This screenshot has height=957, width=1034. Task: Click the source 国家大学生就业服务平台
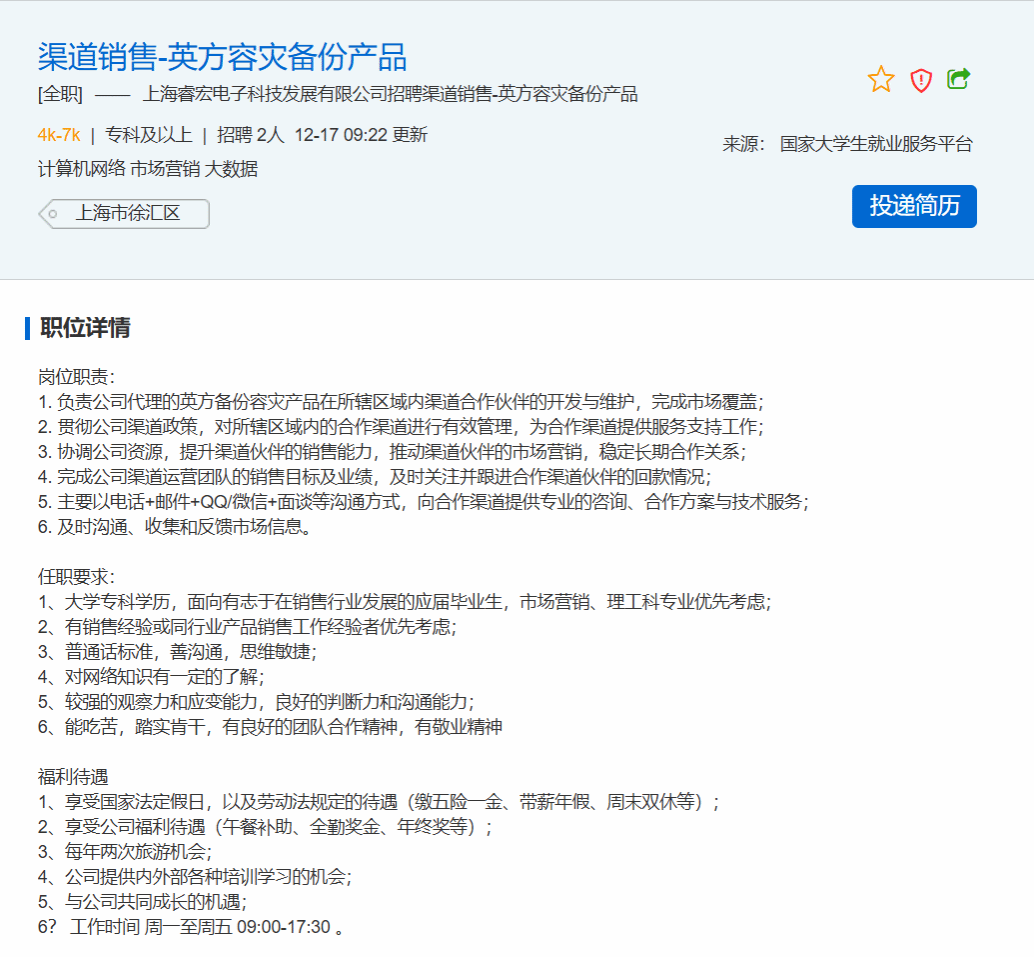coord(876,144)
